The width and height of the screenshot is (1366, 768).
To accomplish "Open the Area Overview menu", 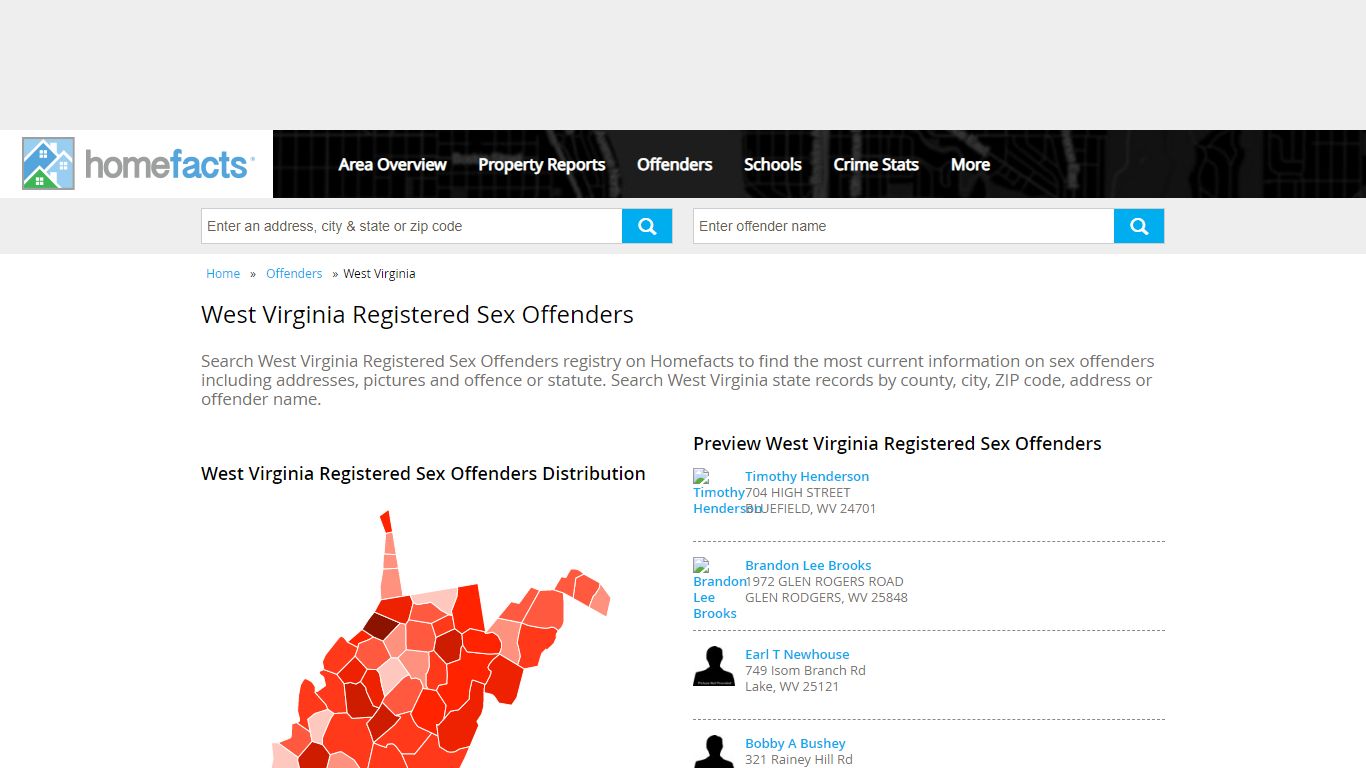I will (392, 164).
